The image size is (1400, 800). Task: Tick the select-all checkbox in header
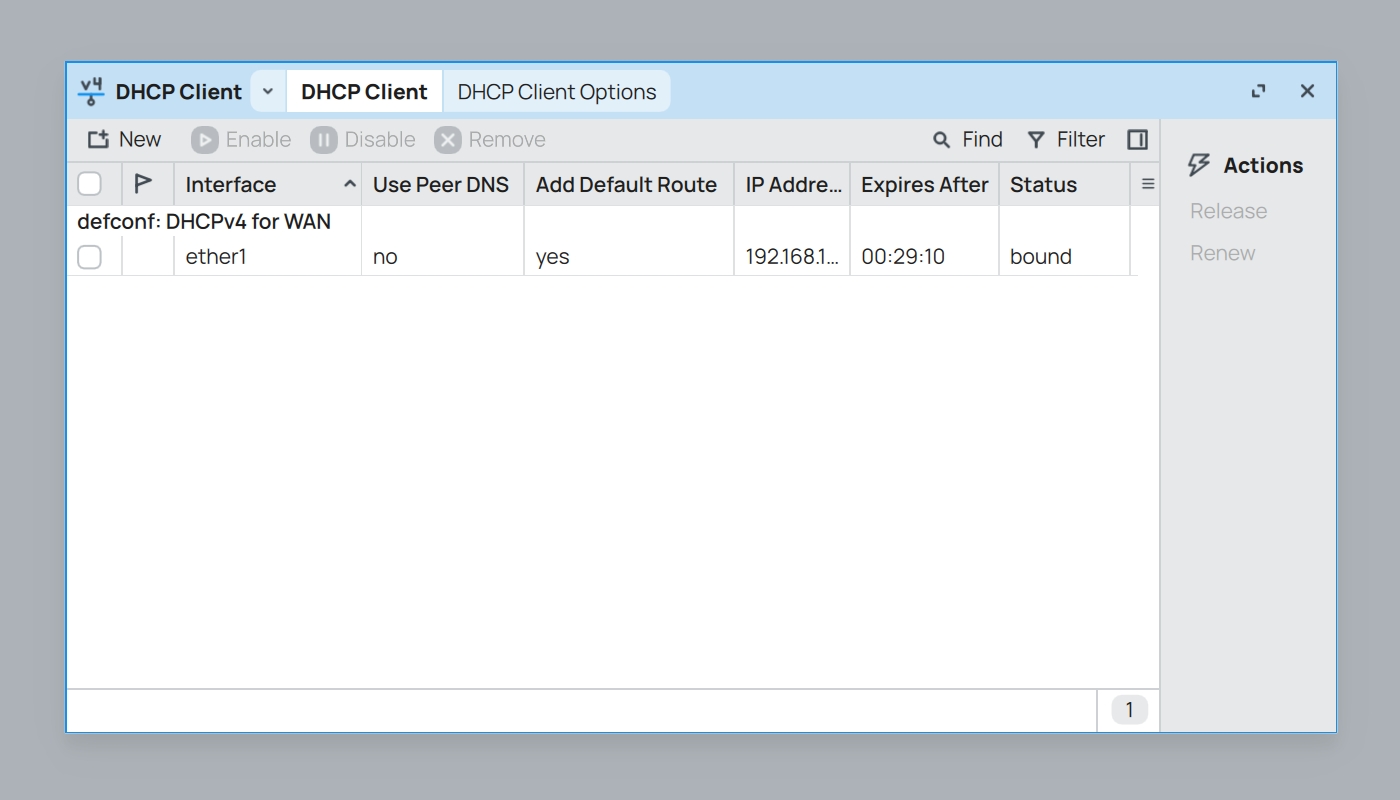tap(89, 184)
